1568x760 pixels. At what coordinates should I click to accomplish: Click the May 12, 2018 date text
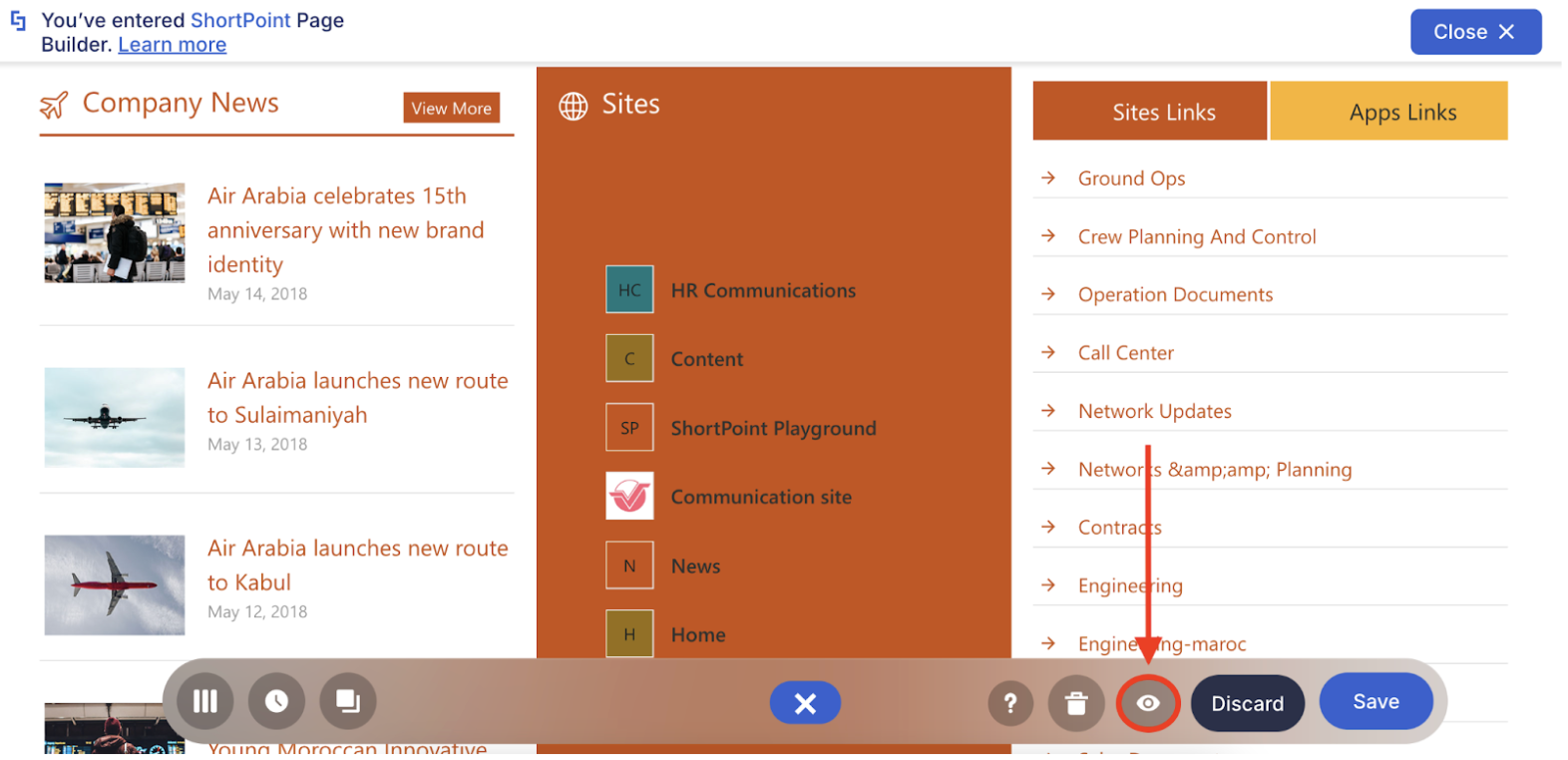(x=257, y=612)
